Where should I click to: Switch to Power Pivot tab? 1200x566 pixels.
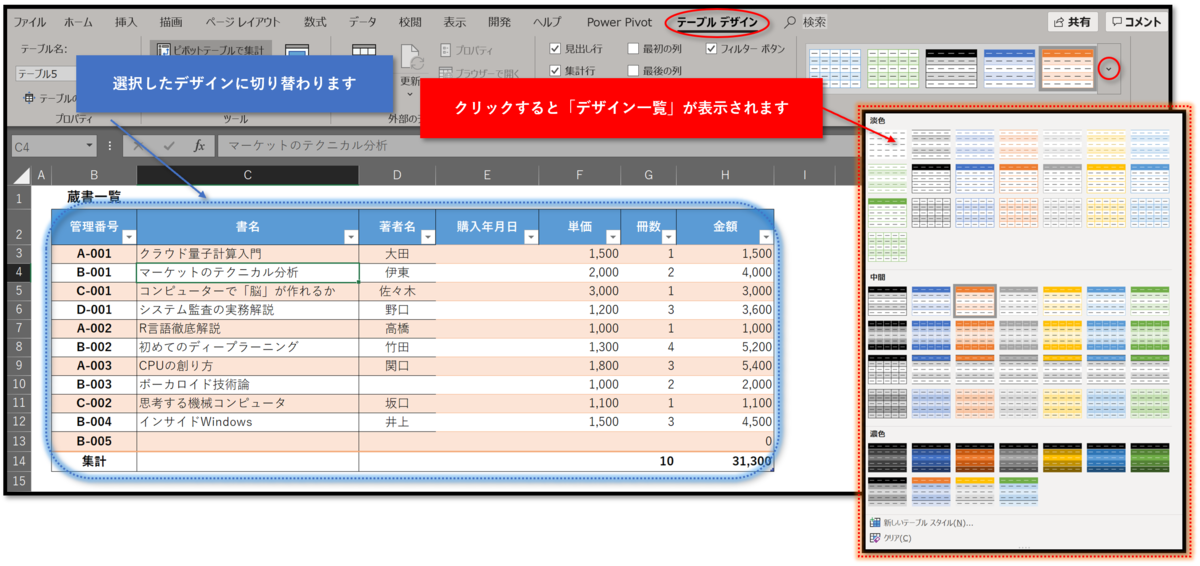click(620, 22)
